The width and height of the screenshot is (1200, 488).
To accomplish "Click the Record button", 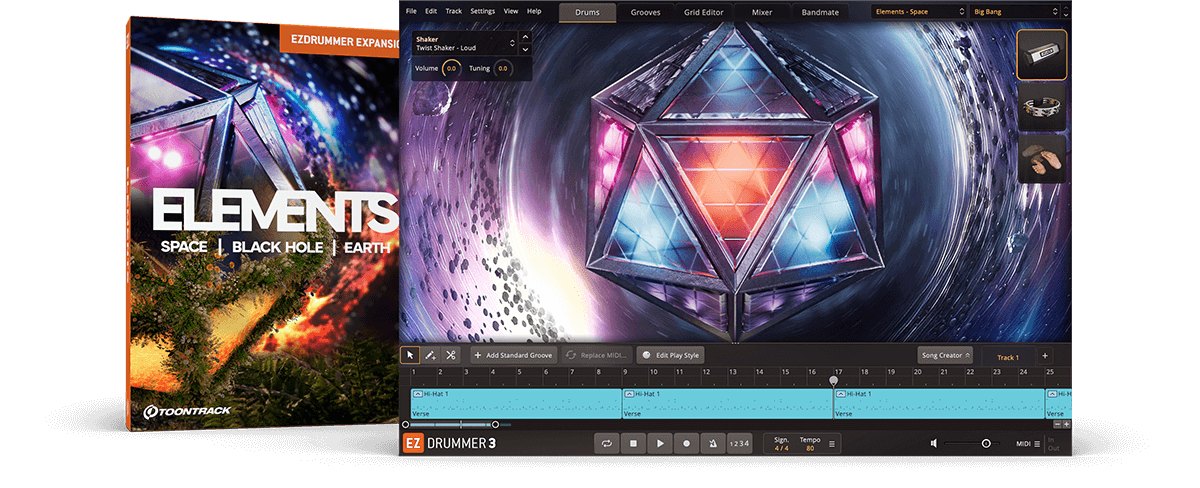I will point(686,443).
